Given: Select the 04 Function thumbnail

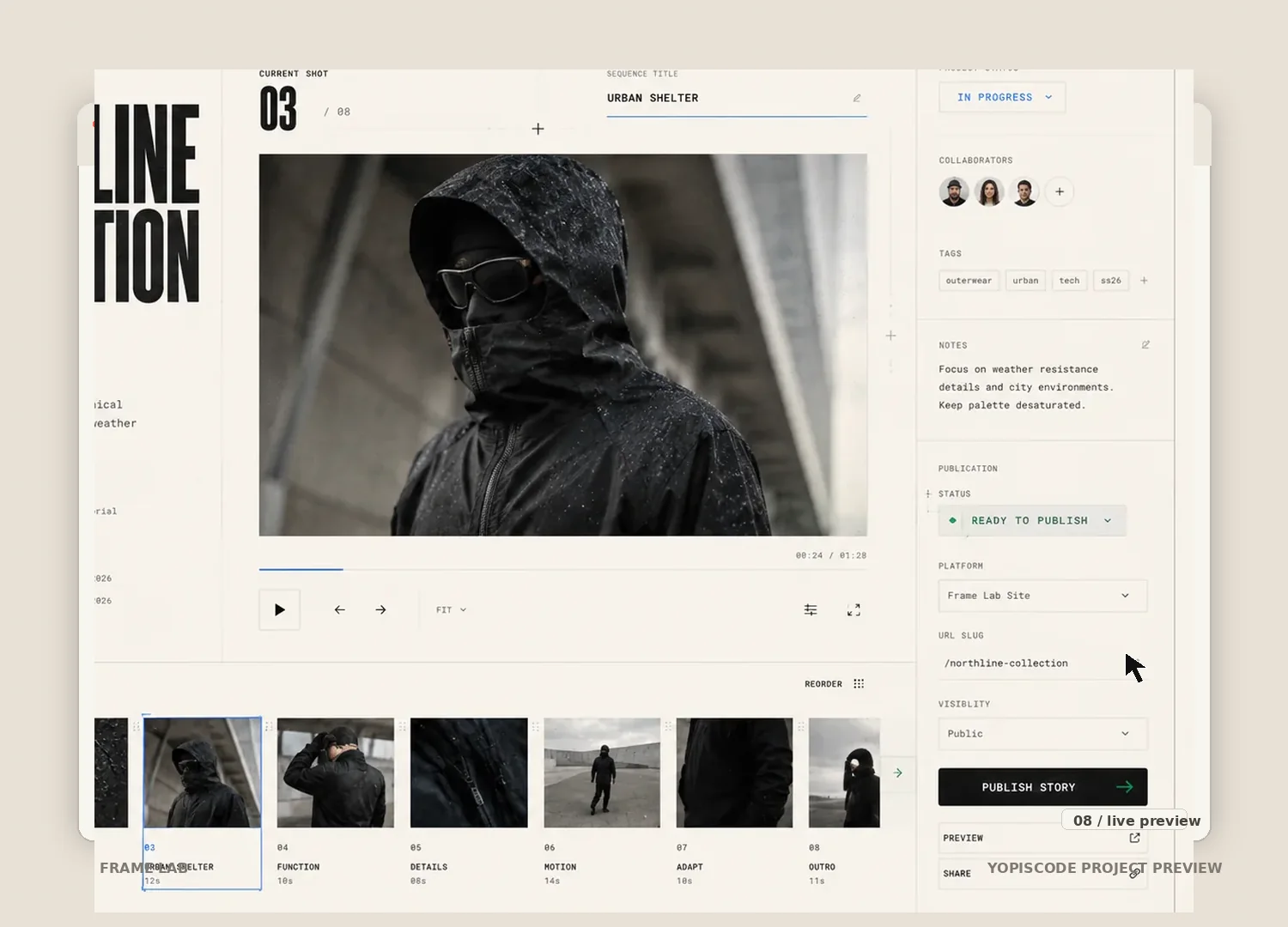Looking at the screenshot, I should [336, 772].
